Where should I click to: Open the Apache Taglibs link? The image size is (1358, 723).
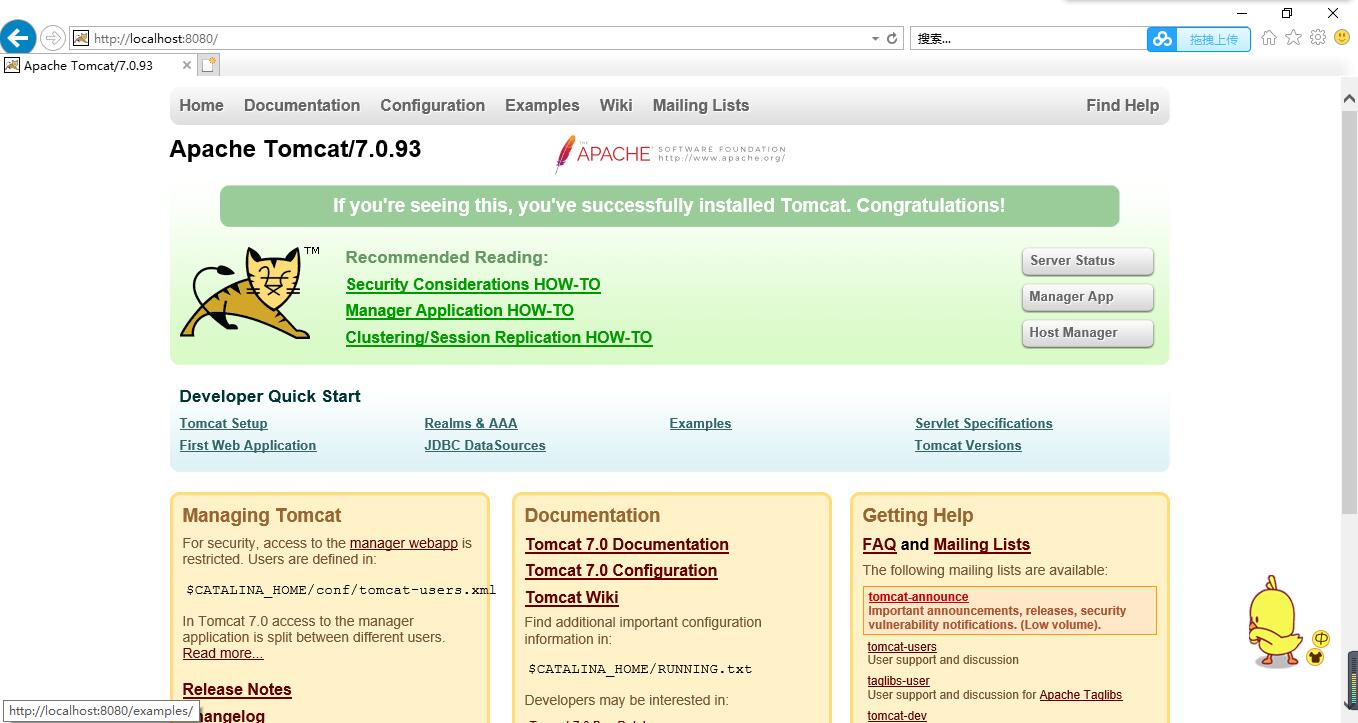(1081, 695)
